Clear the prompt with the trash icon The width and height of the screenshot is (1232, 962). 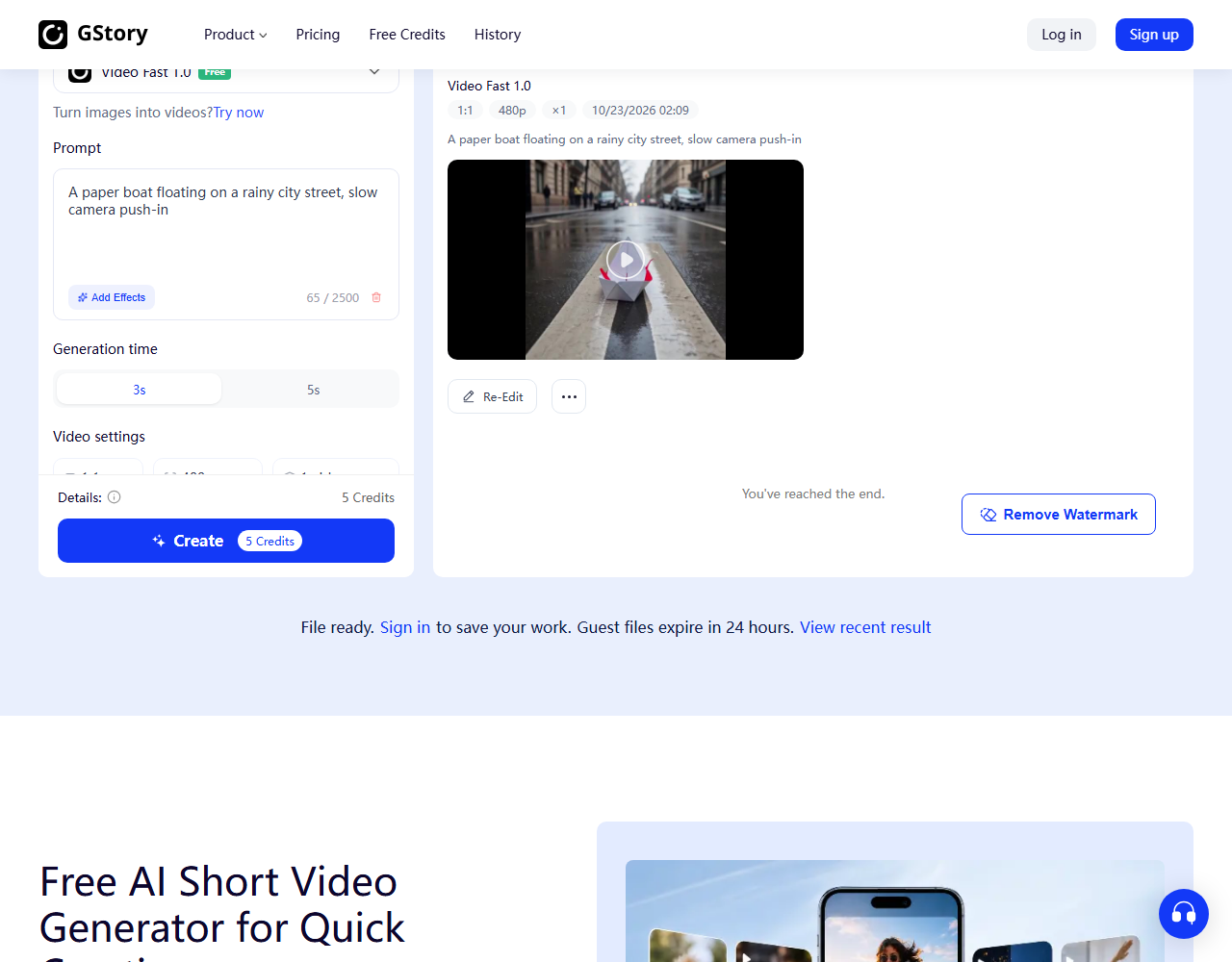(376, 297)
